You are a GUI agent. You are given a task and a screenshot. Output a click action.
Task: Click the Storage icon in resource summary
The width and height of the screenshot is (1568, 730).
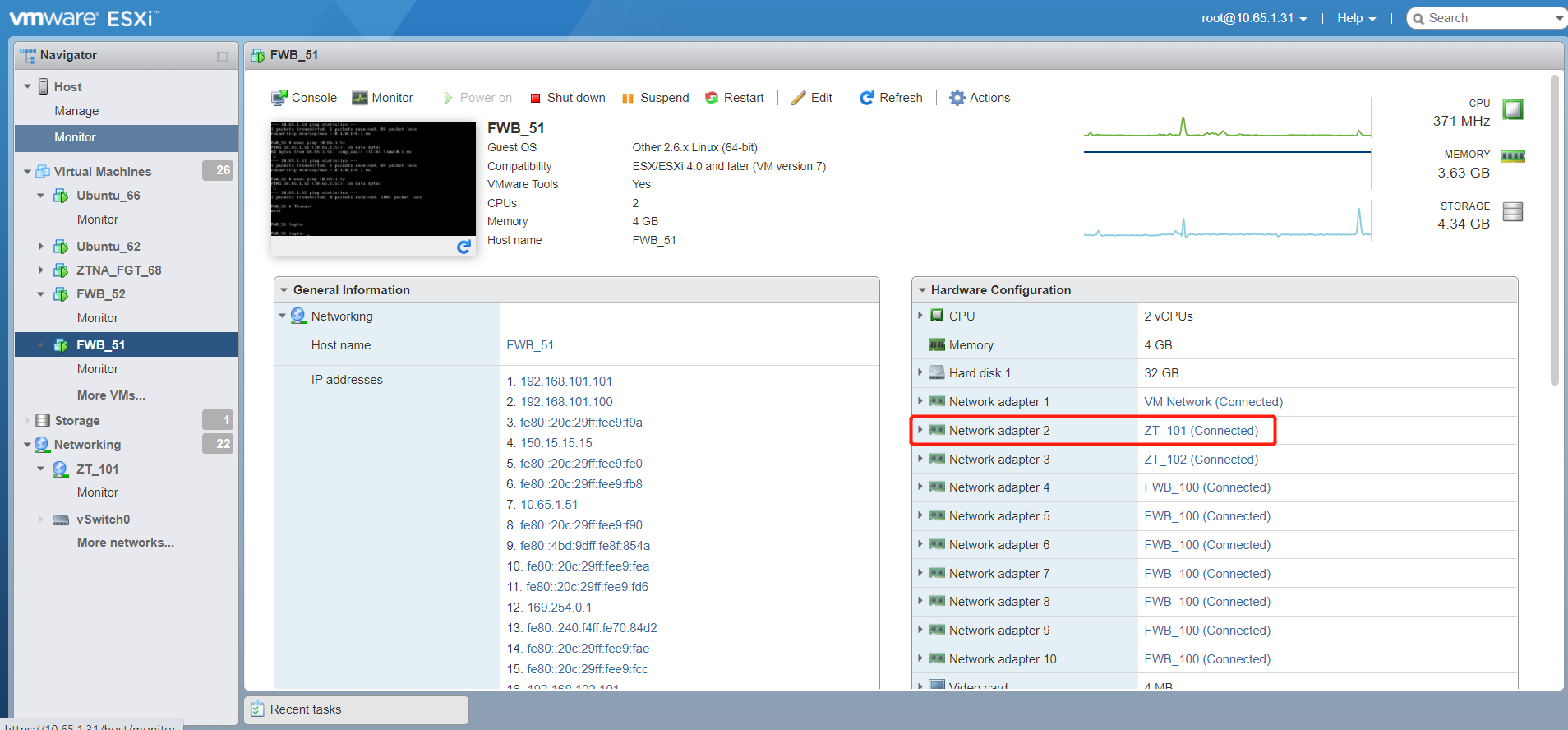(x=1513, y=211)
